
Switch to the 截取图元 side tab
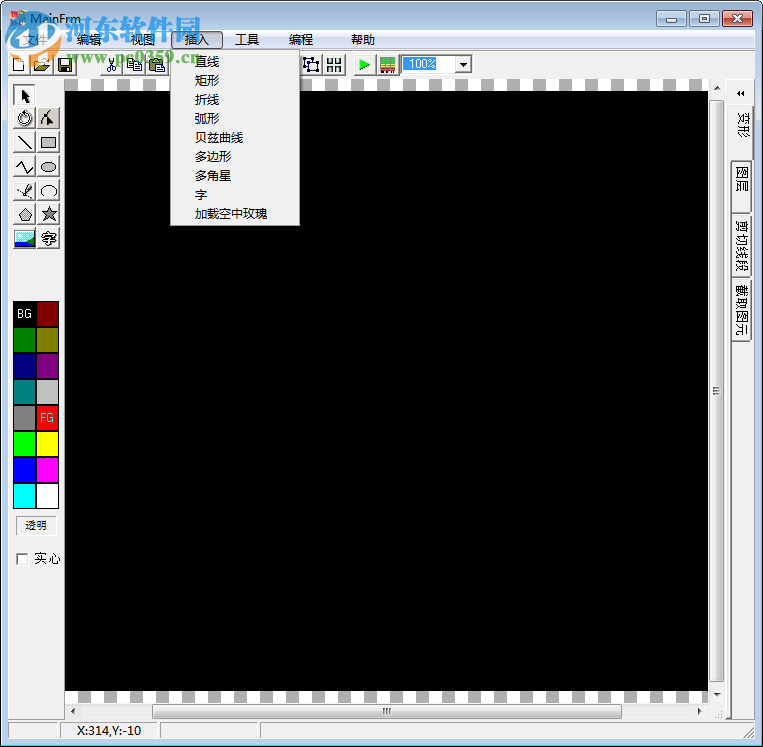[x=742, y=310]
